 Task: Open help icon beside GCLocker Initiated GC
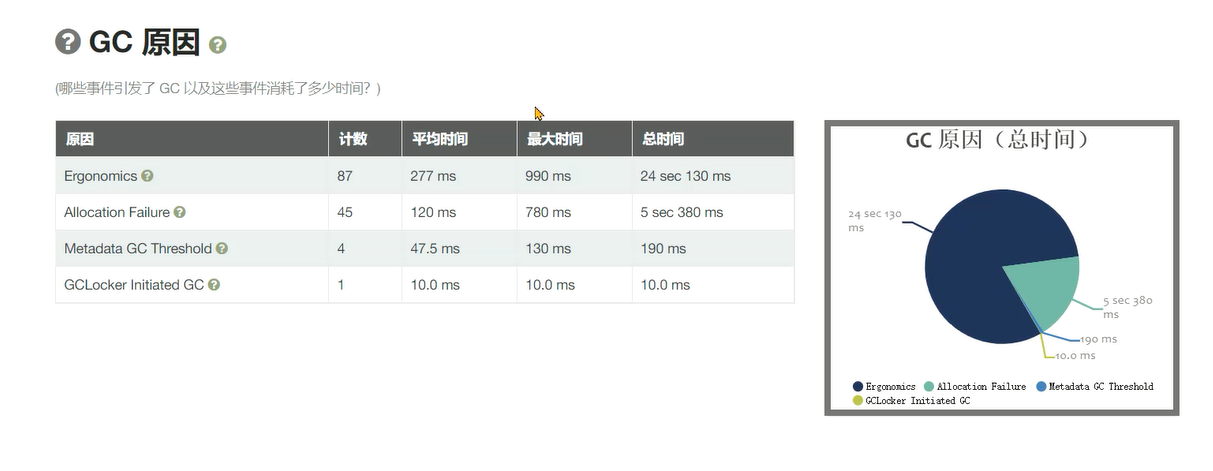[x=214, y=285]
